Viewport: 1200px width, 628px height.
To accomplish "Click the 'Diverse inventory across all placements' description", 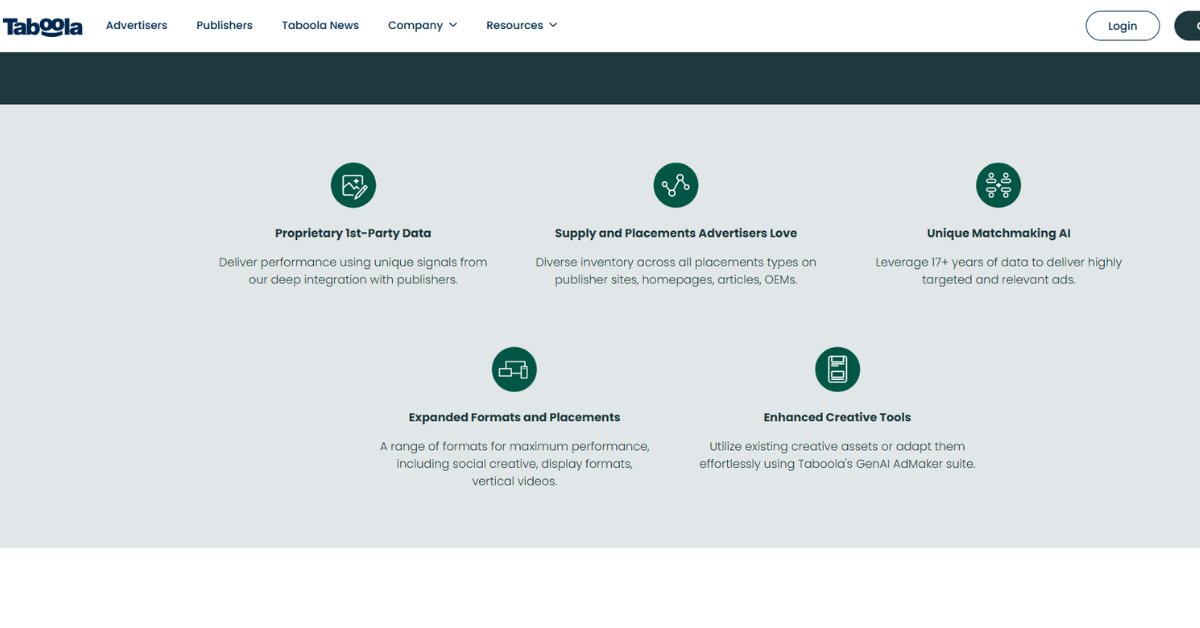I will pos(676,271).
